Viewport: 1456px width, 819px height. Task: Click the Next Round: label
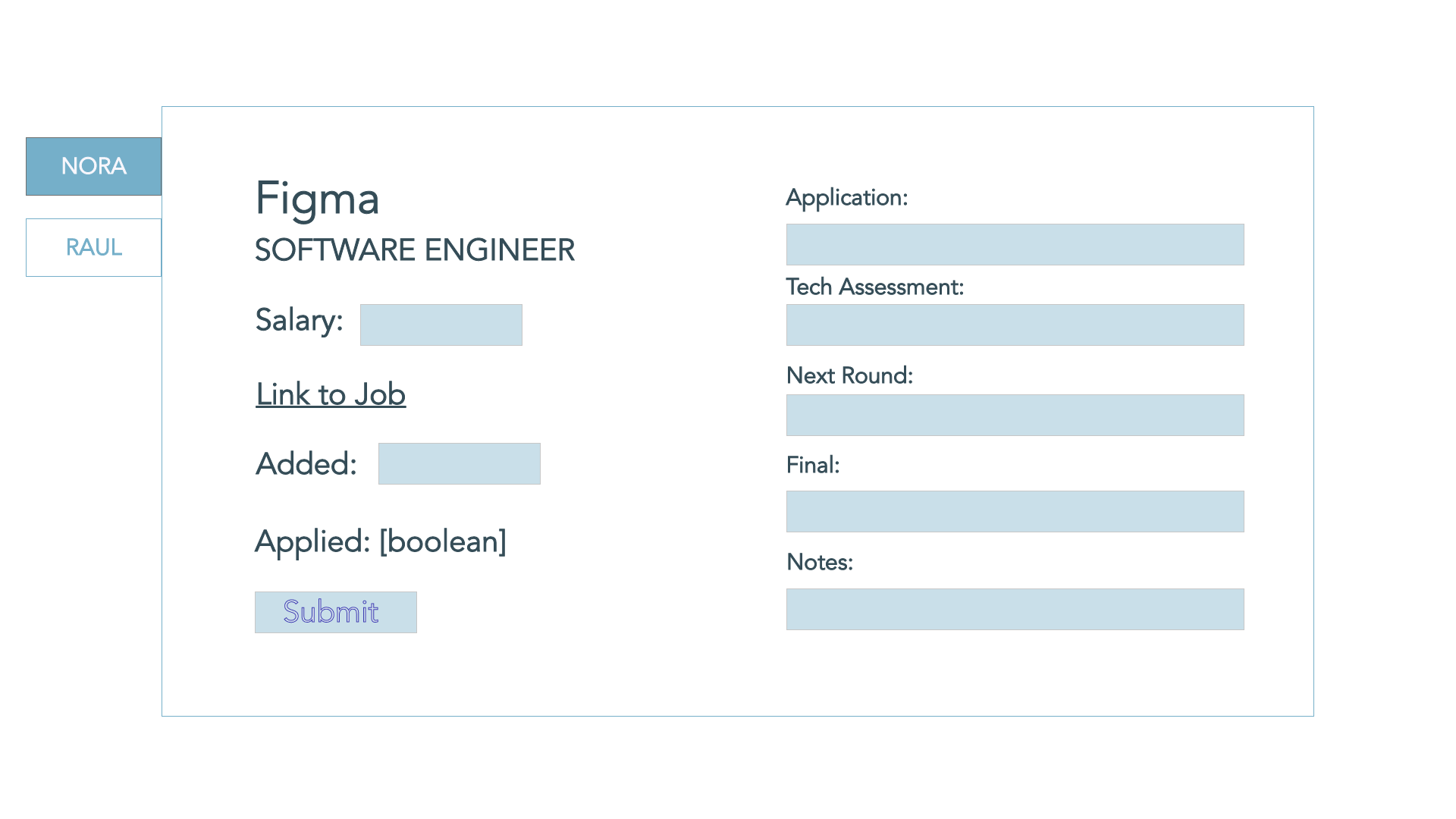pyautogui.click(x=849, y=375)
